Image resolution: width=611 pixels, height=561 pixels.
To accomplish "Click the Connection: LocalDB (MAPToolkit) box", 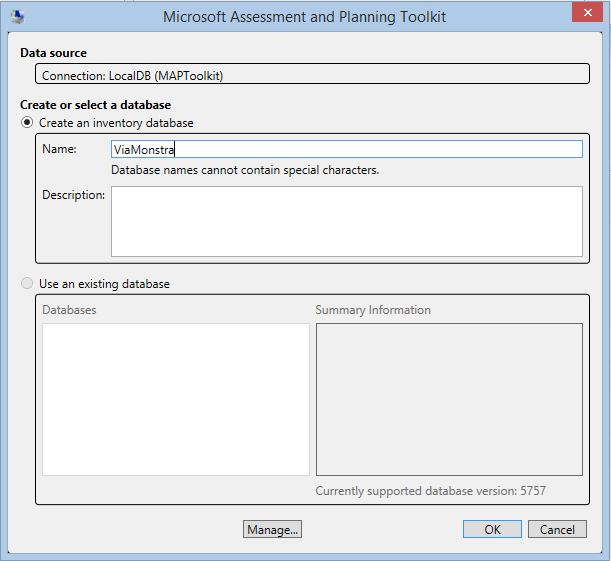I will point(312,75).
